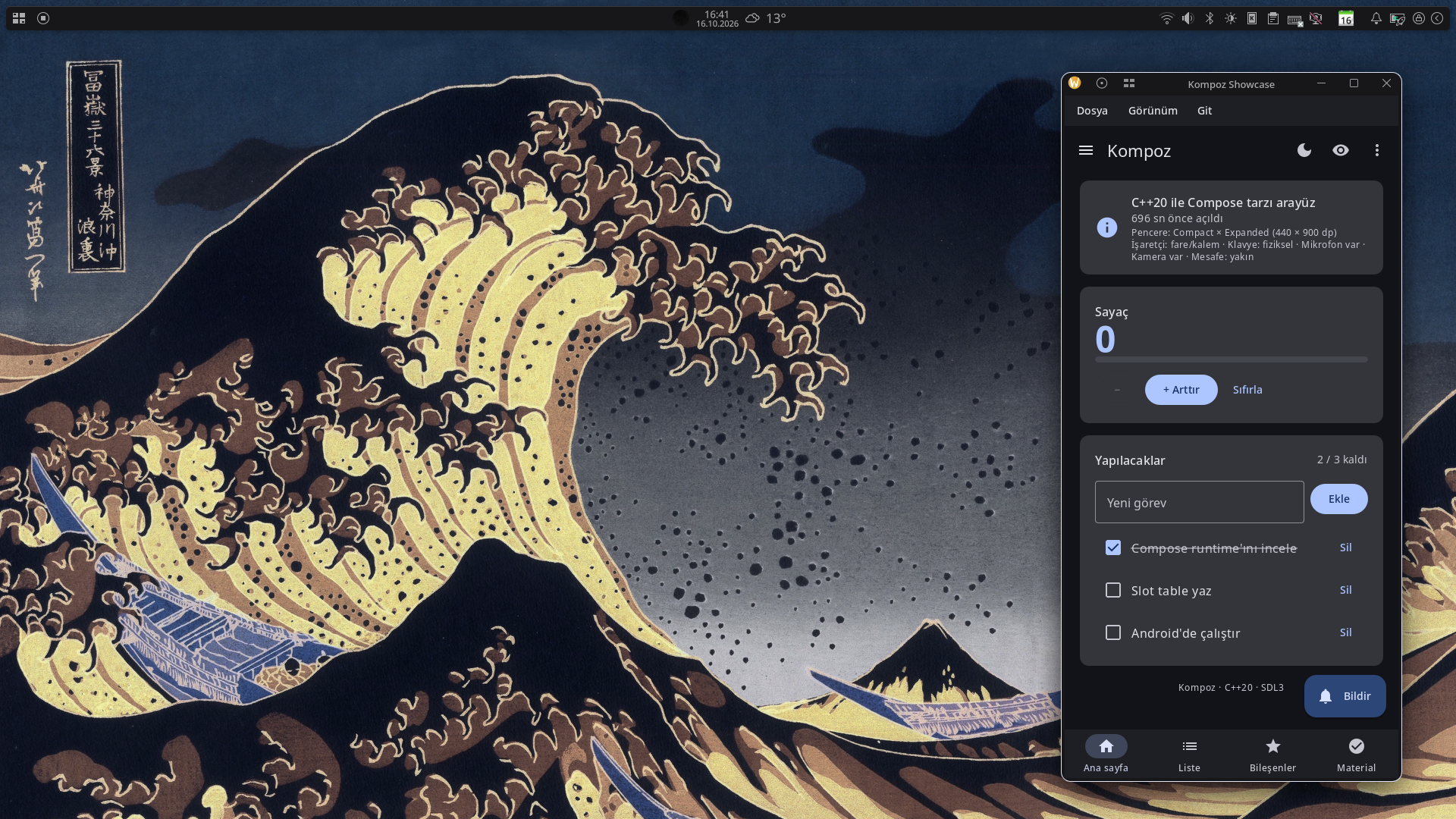Click the Kompoz Showcase window app icon

[1075, 83]
